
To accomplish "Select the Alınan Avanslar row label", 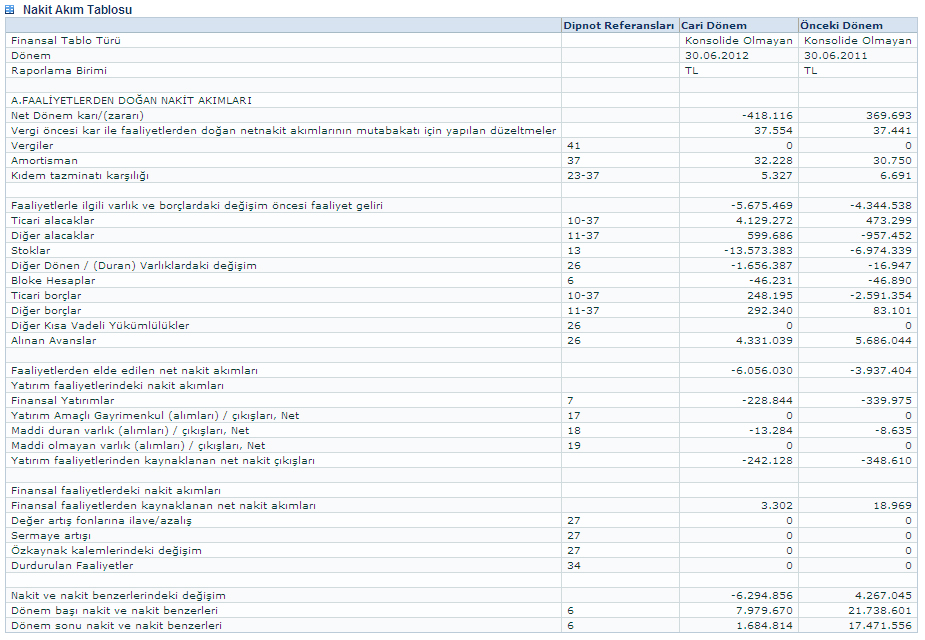I will (x=54, y=340).
